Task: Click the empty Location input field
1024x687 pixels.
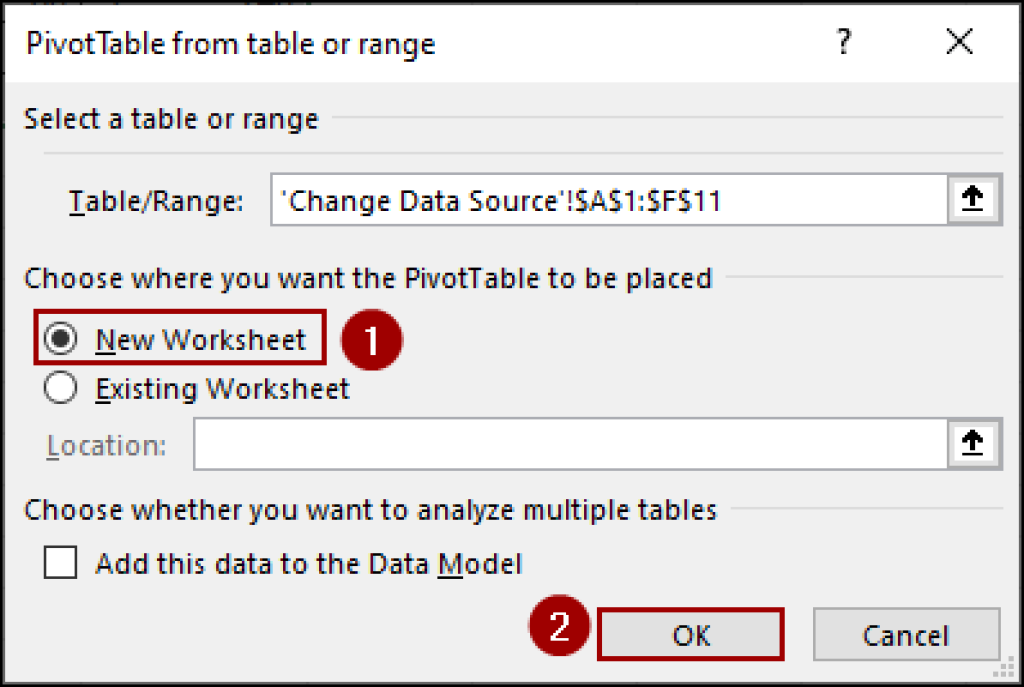Action: pyautogui.click(x=570, y=444)
